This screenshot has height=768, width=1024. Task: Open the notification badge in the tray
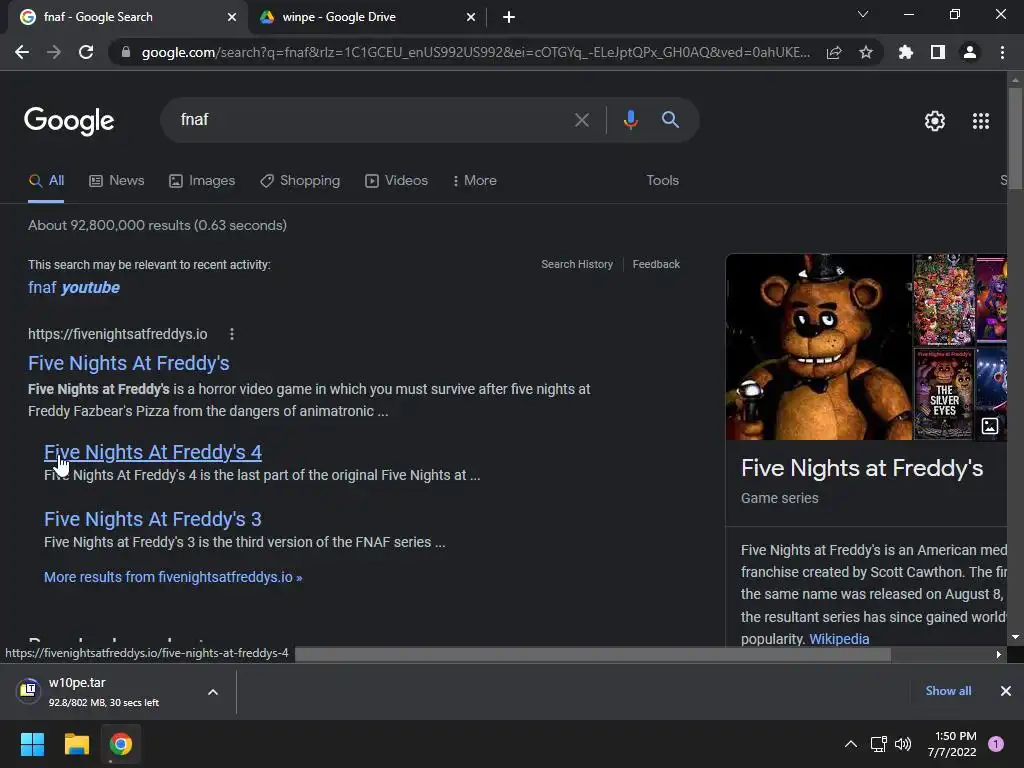click(x=996, y=744)
